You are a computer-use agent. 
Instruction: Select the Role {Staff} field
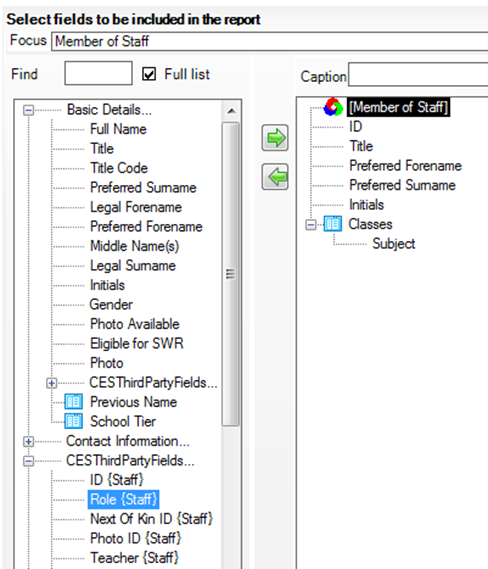pyautogui.click(x=123, y=499)
